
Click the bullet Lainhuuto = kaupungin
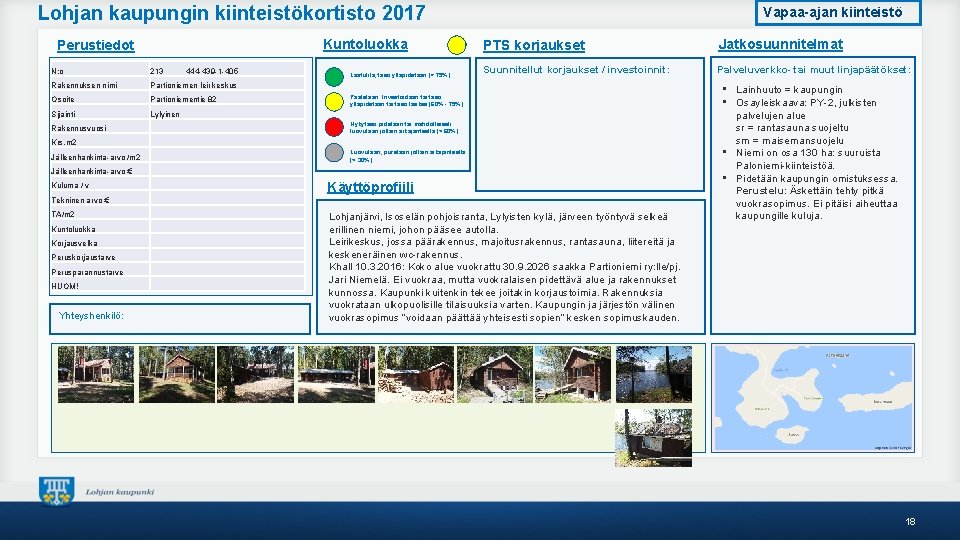789,89
